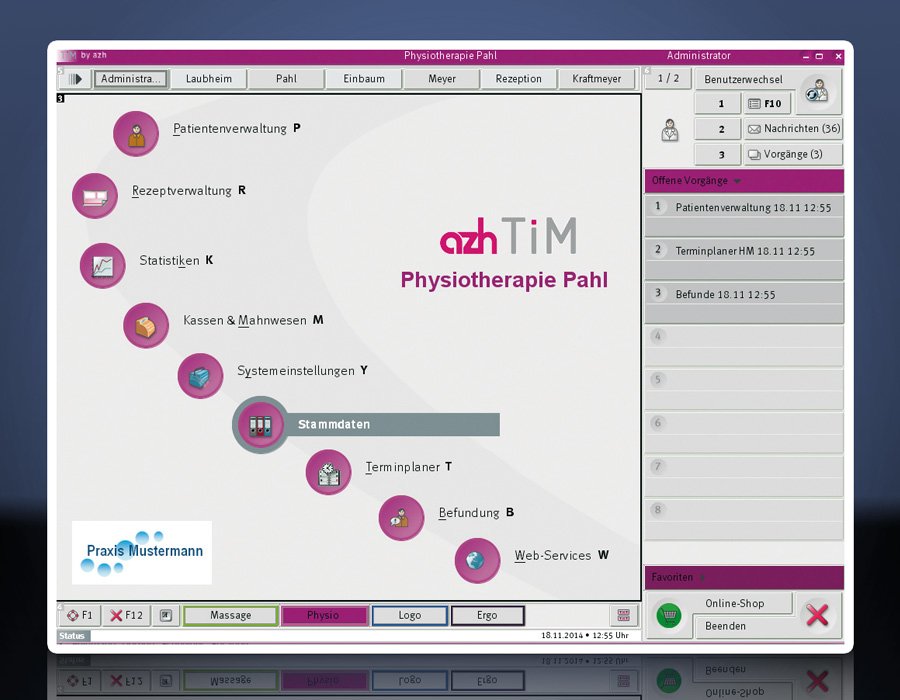Expand the Offene Vorgänge dropdown arrow

coord(738,181)
